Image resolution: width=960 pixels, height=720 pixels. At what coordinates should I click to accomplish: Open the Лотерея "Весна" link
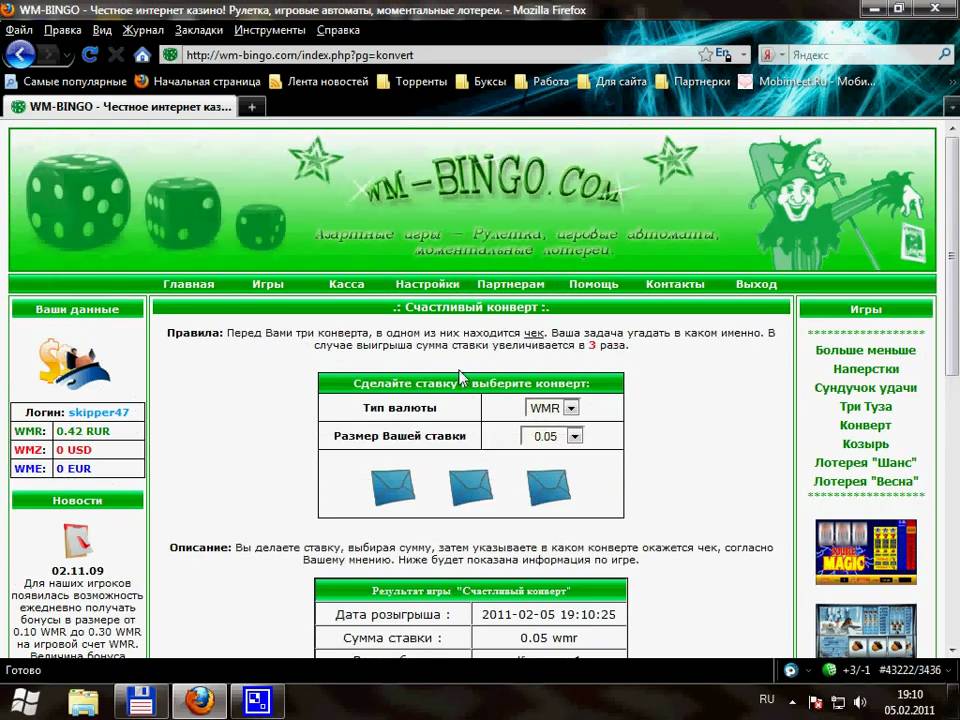[865, 481]
